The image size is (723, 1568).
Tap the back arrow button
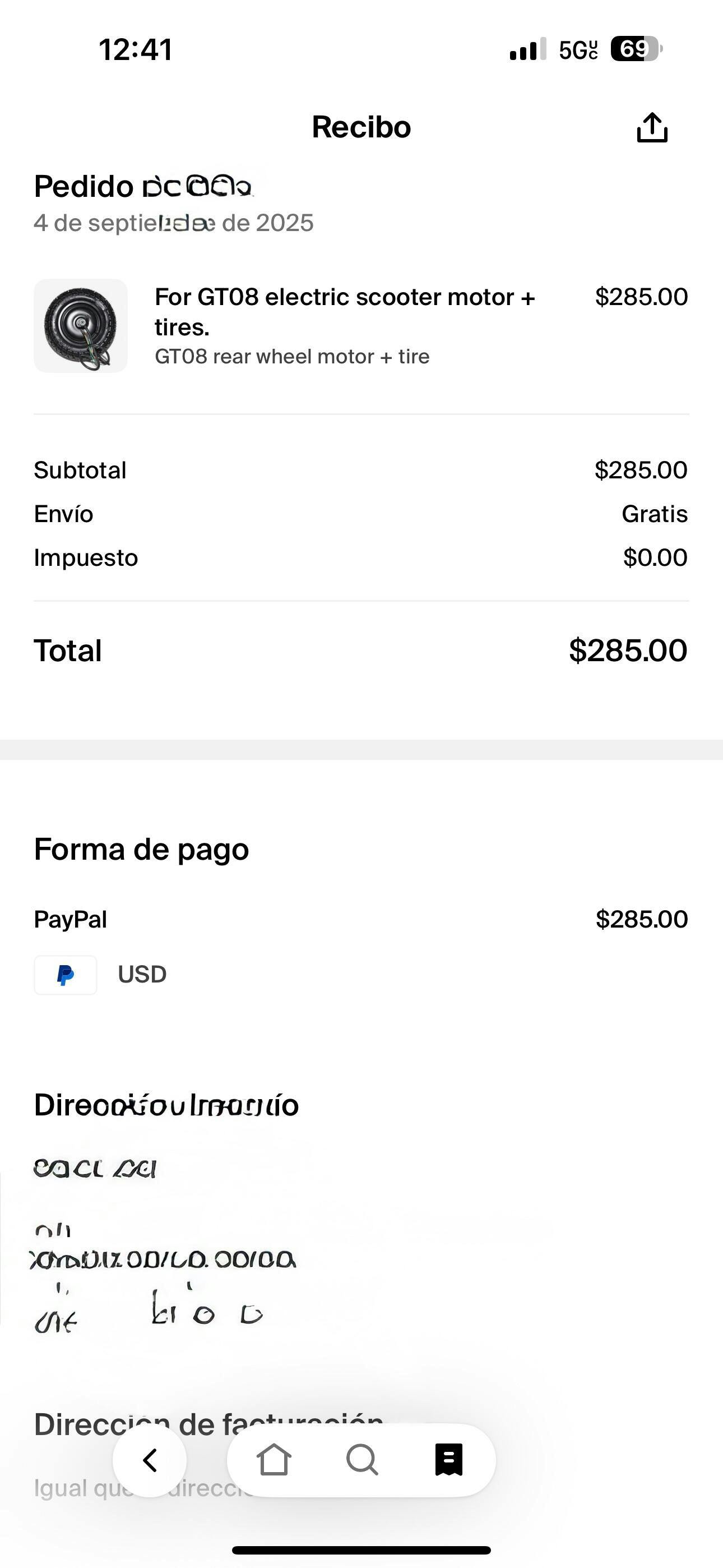point(150,1460)
